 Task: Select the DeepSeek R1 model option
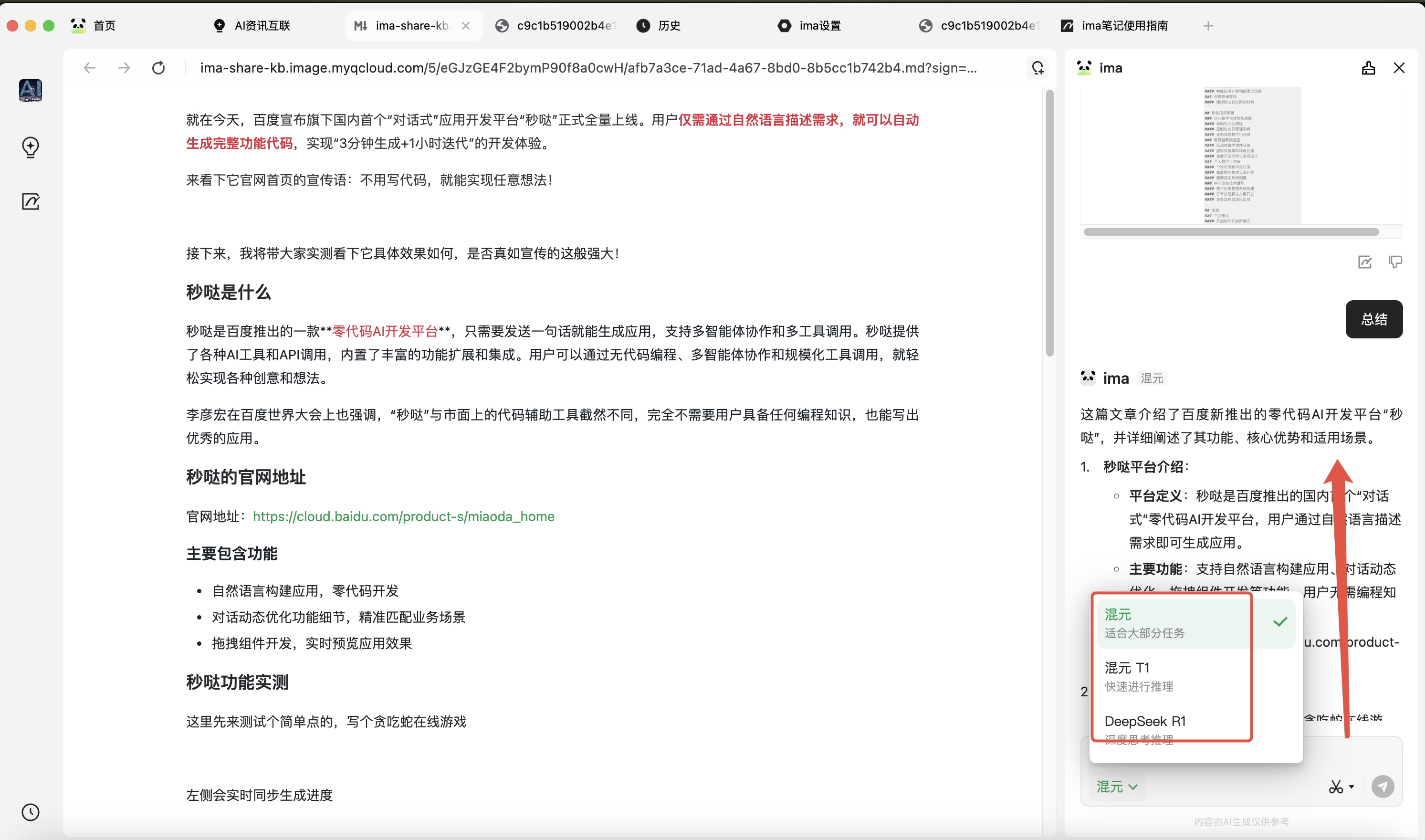click(x=1196, y=730)
